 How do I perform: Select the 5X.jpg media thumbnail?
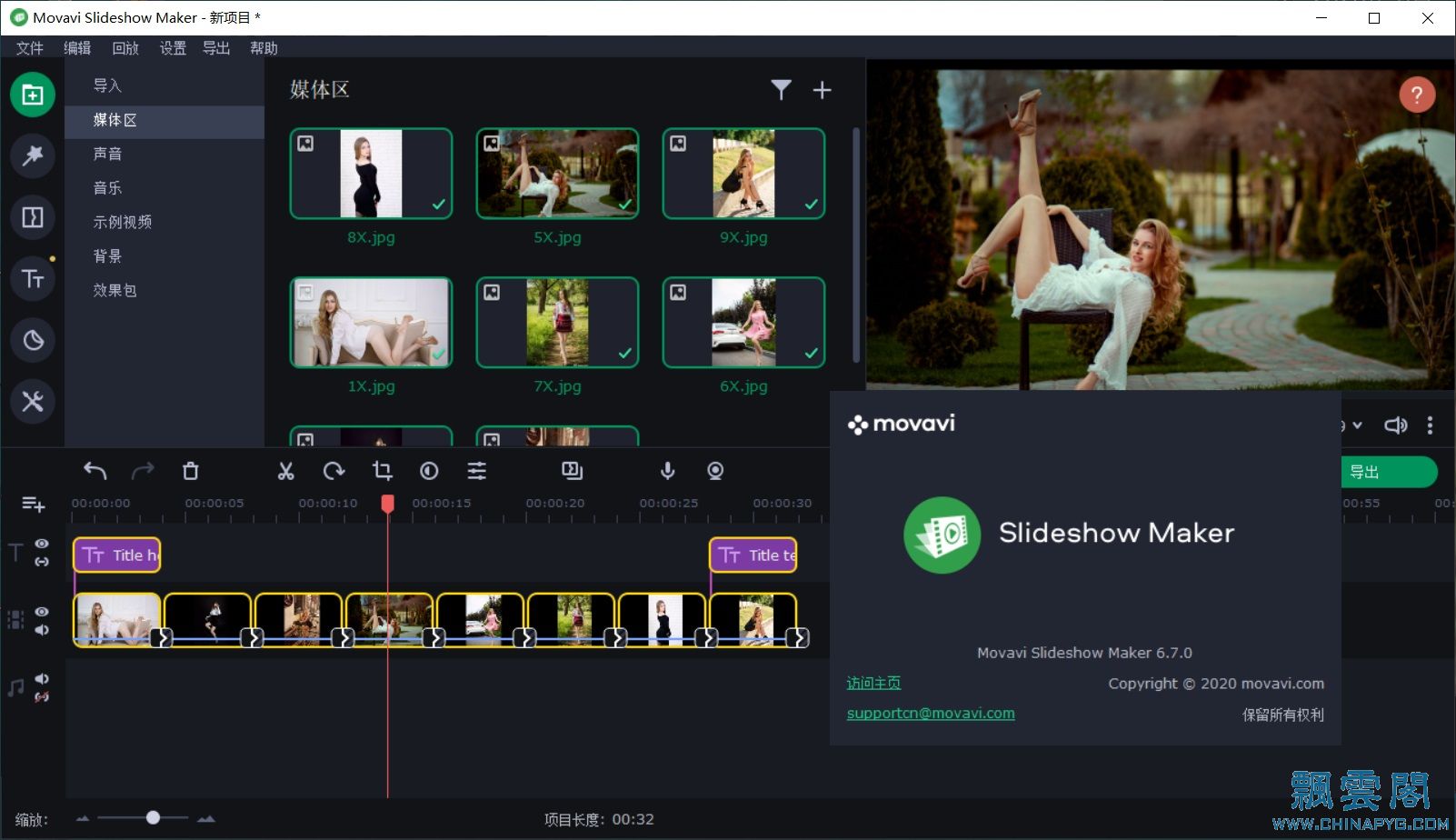click(557, 174)
